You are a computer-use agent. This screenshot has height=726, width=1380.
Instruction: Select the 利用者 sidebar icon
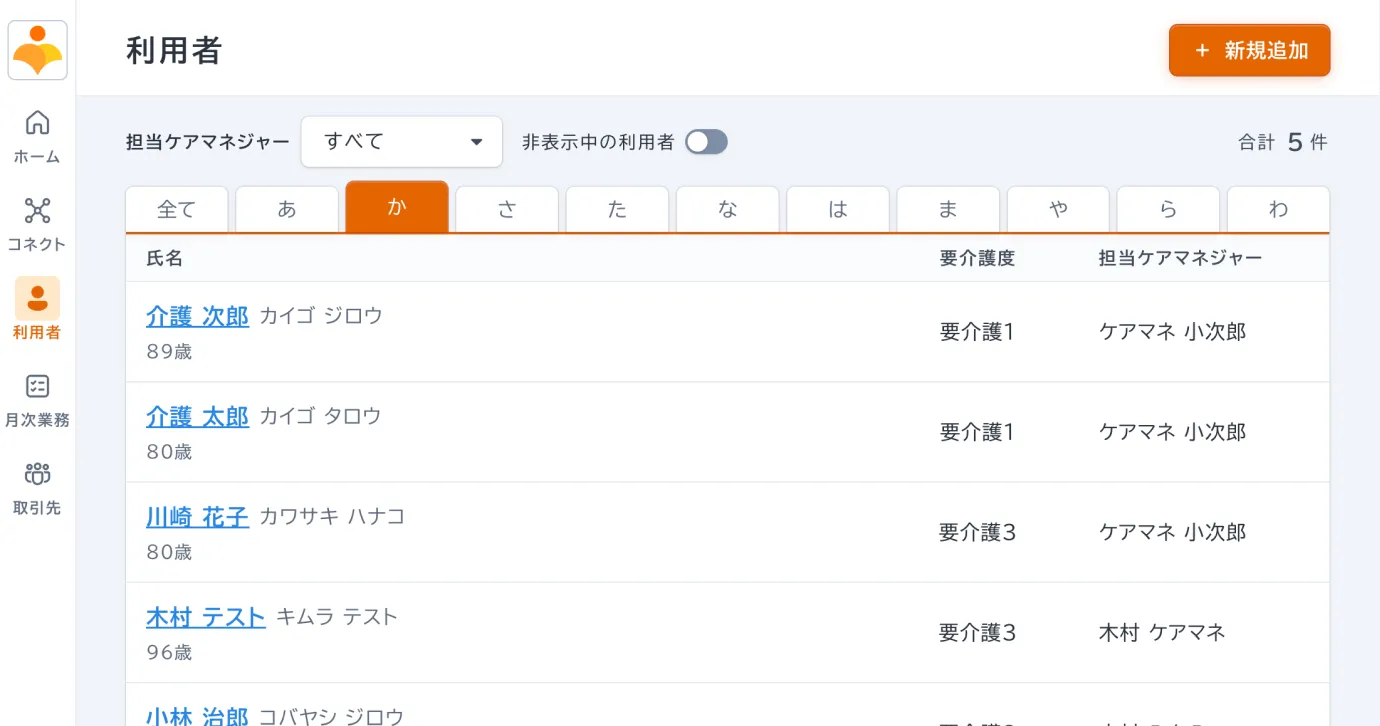[x=37, y=298]
